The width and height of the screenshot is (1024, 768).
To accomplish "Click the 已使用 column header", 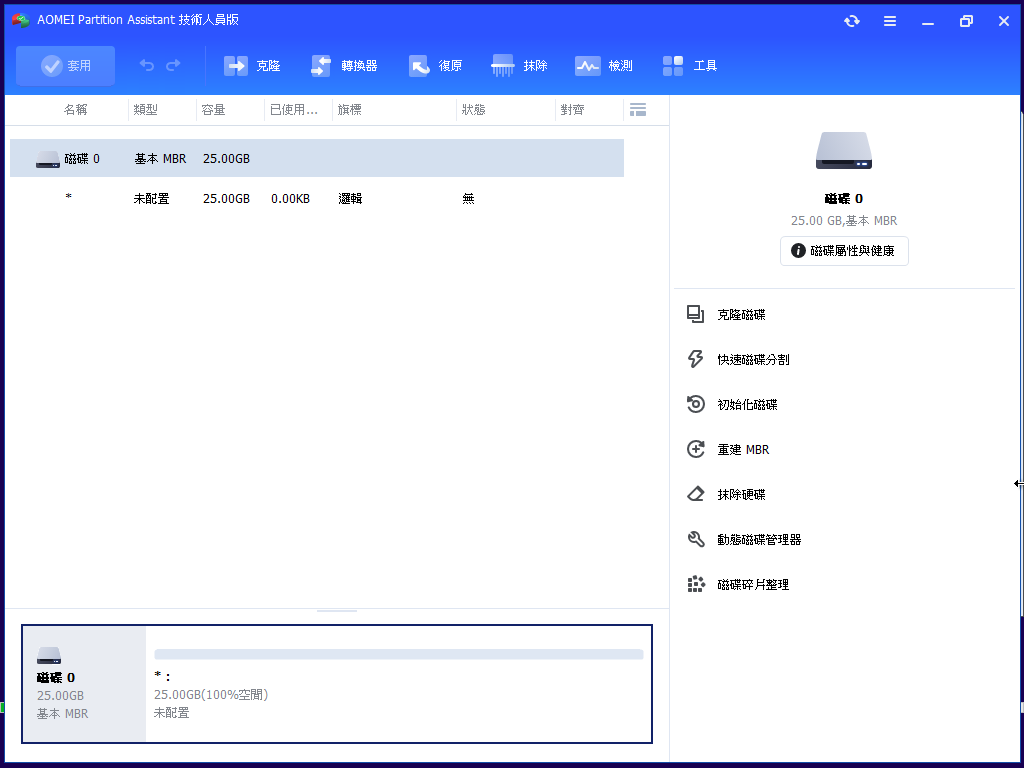I will (294, 110).
